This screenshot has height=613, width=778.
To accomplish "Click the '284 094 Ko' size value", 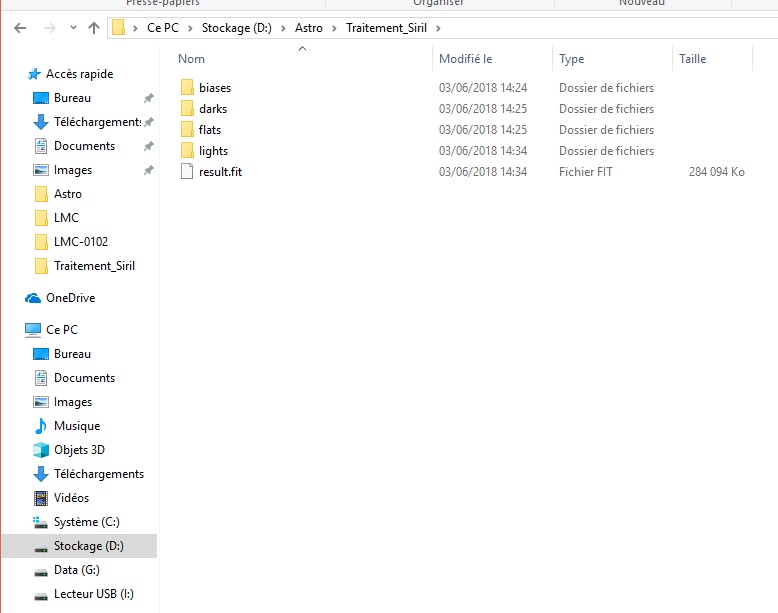I will [716, 172].
